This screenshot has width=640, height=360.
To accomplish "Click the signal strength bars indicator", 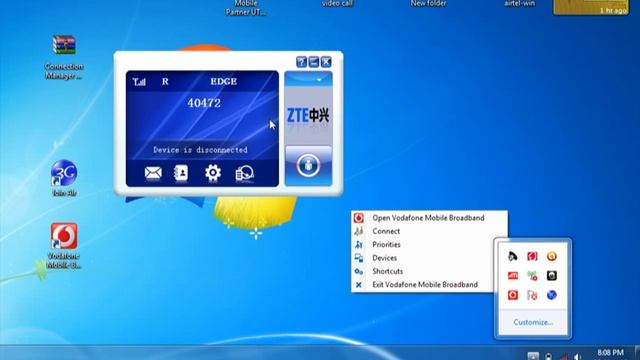I will [139, 82].
